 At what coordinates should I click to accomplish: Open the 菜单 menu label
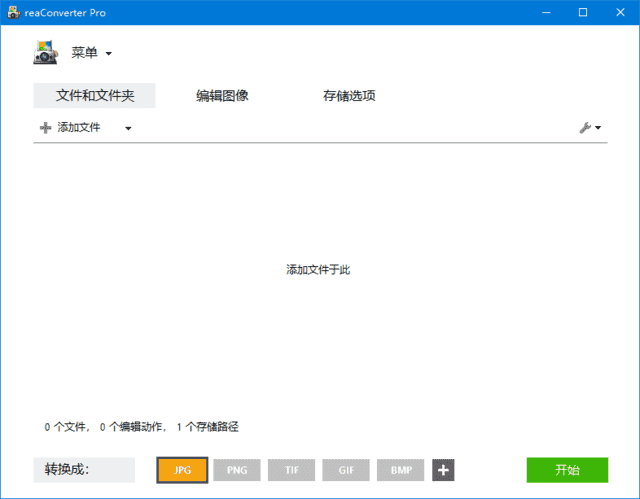pos(85,53)
